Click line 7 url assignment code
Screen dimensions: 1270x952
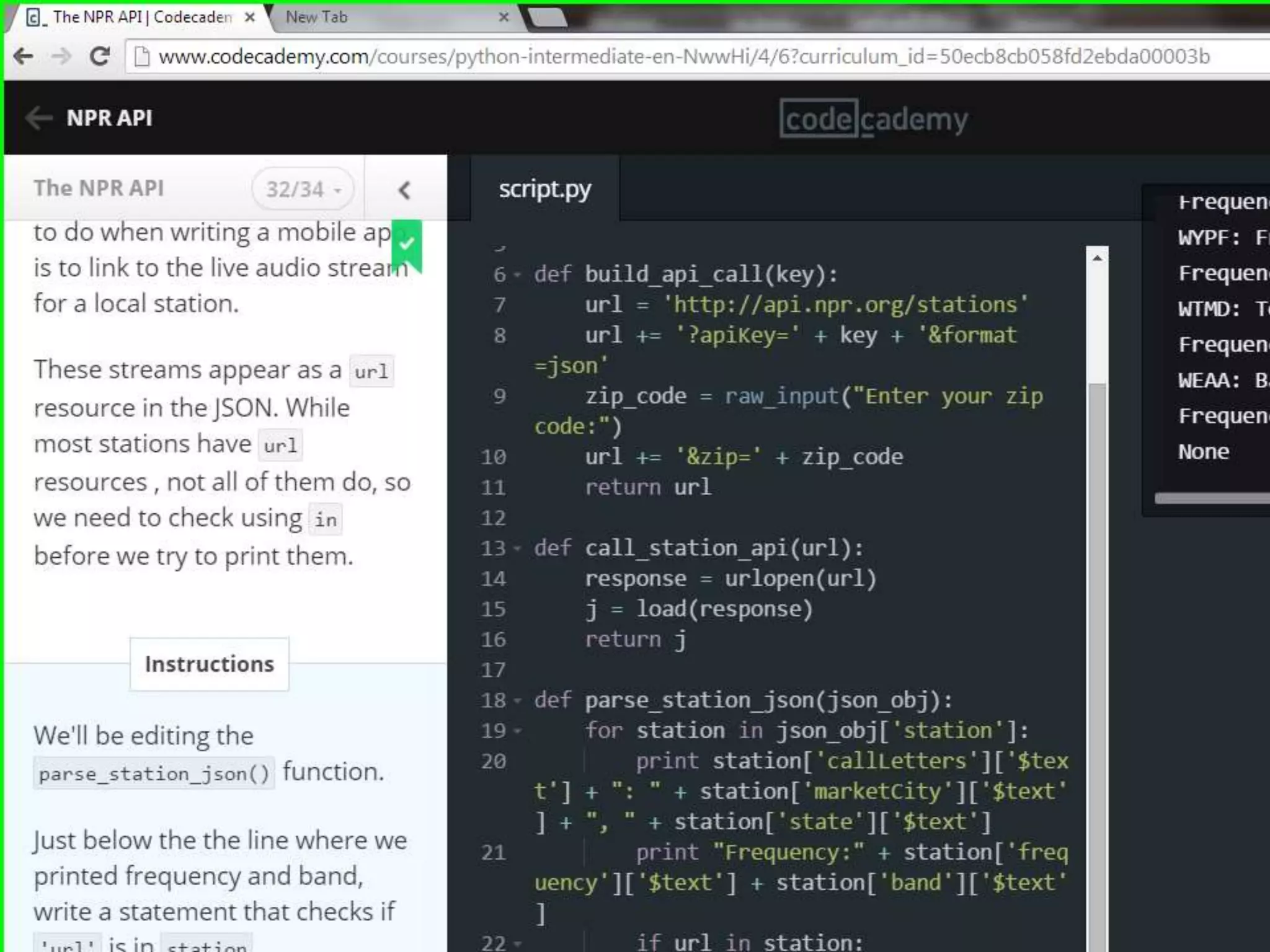(806, 305)
